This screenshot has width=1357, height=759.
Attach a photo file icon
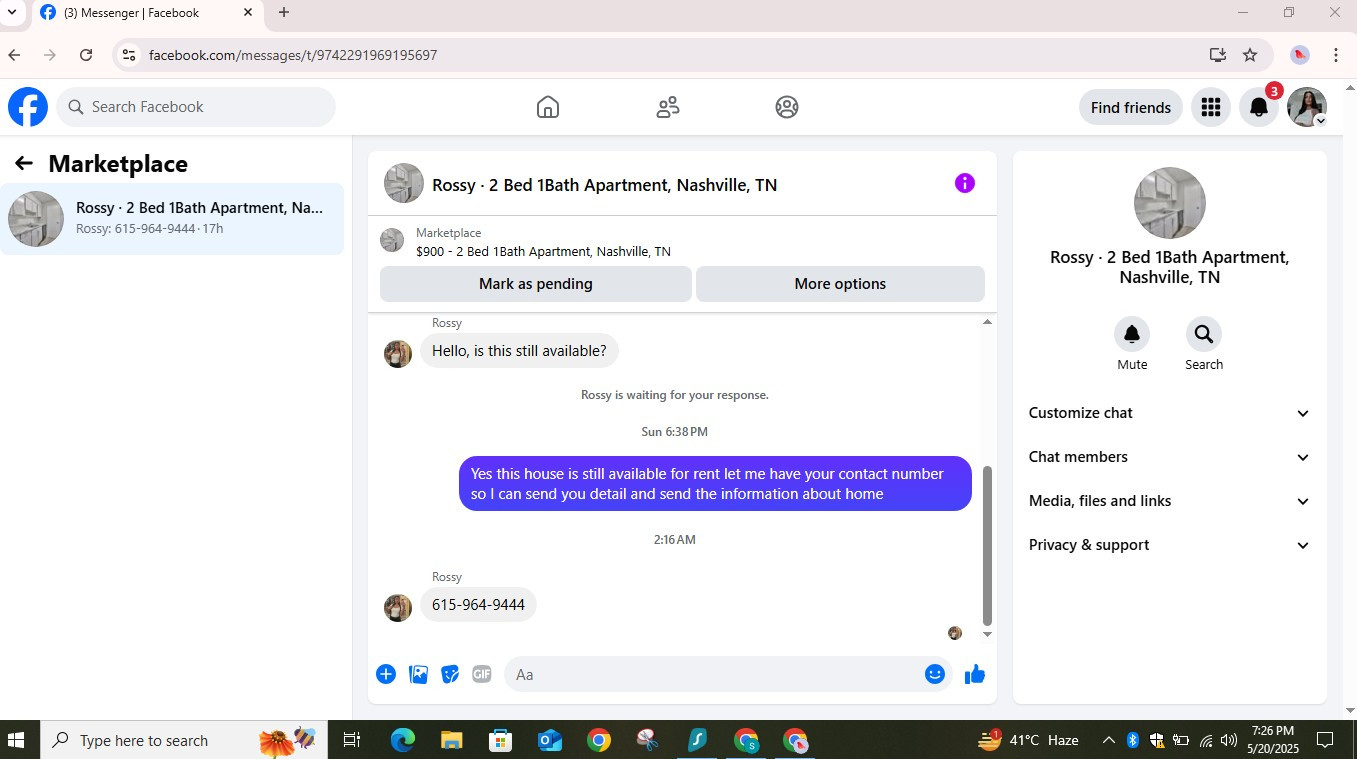[x=418, y=674]
